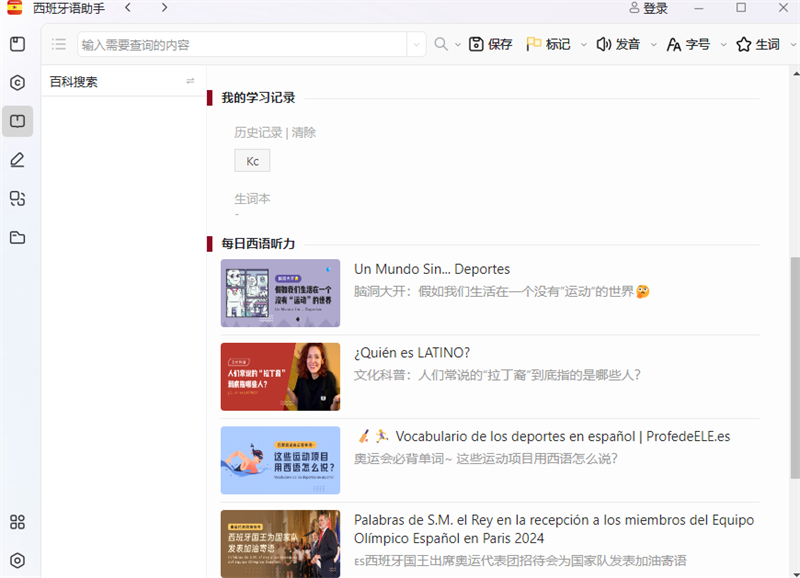The width and height of the screenshot is (800, 578).
Task: Click the 发音 pronunciation speaker button
Action: [618, 44]
